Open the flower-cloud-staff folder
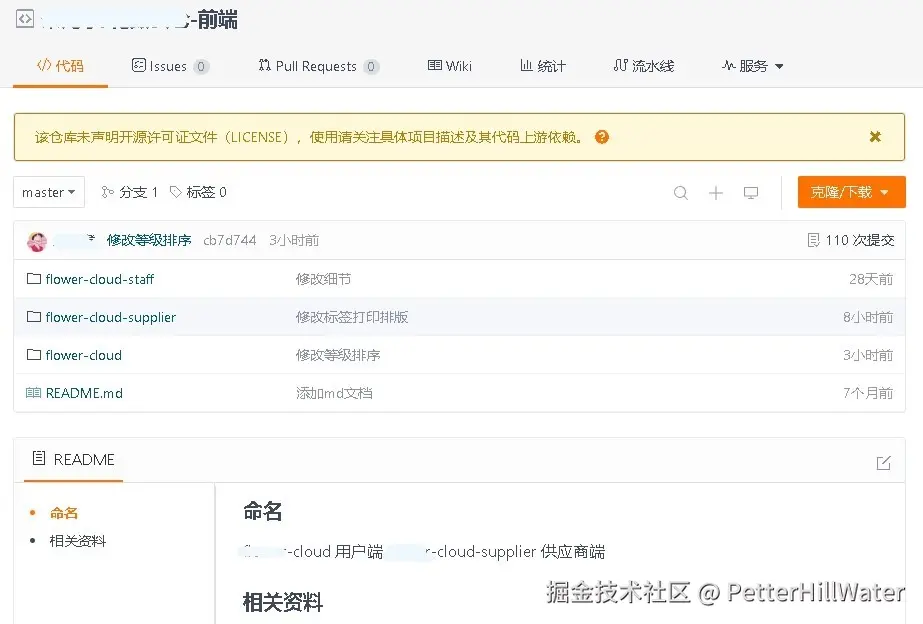 coord(99,279)
